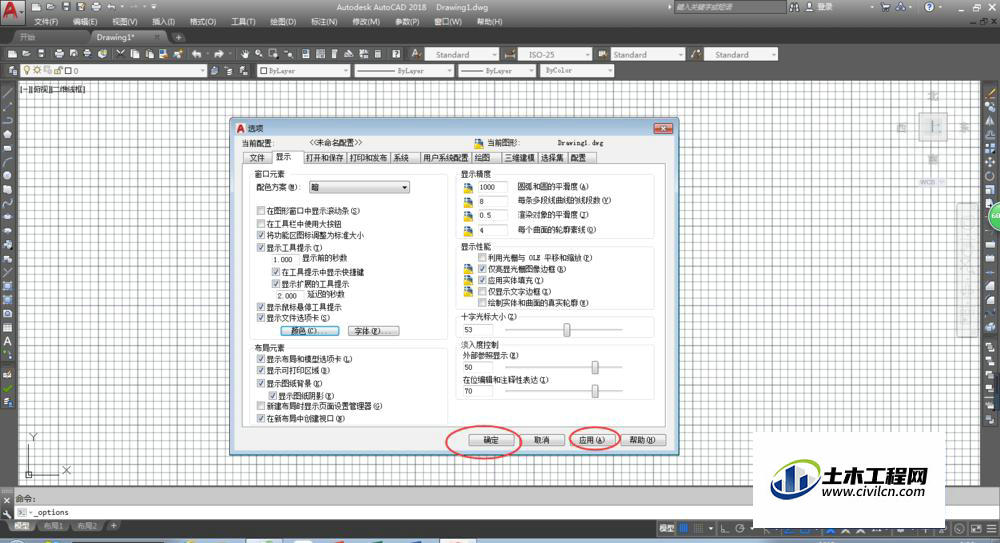The height and width of the screenshot is (543, 1000).
Task: Switch to the 文件 tab in Options
Action: [x=257, y=158]
